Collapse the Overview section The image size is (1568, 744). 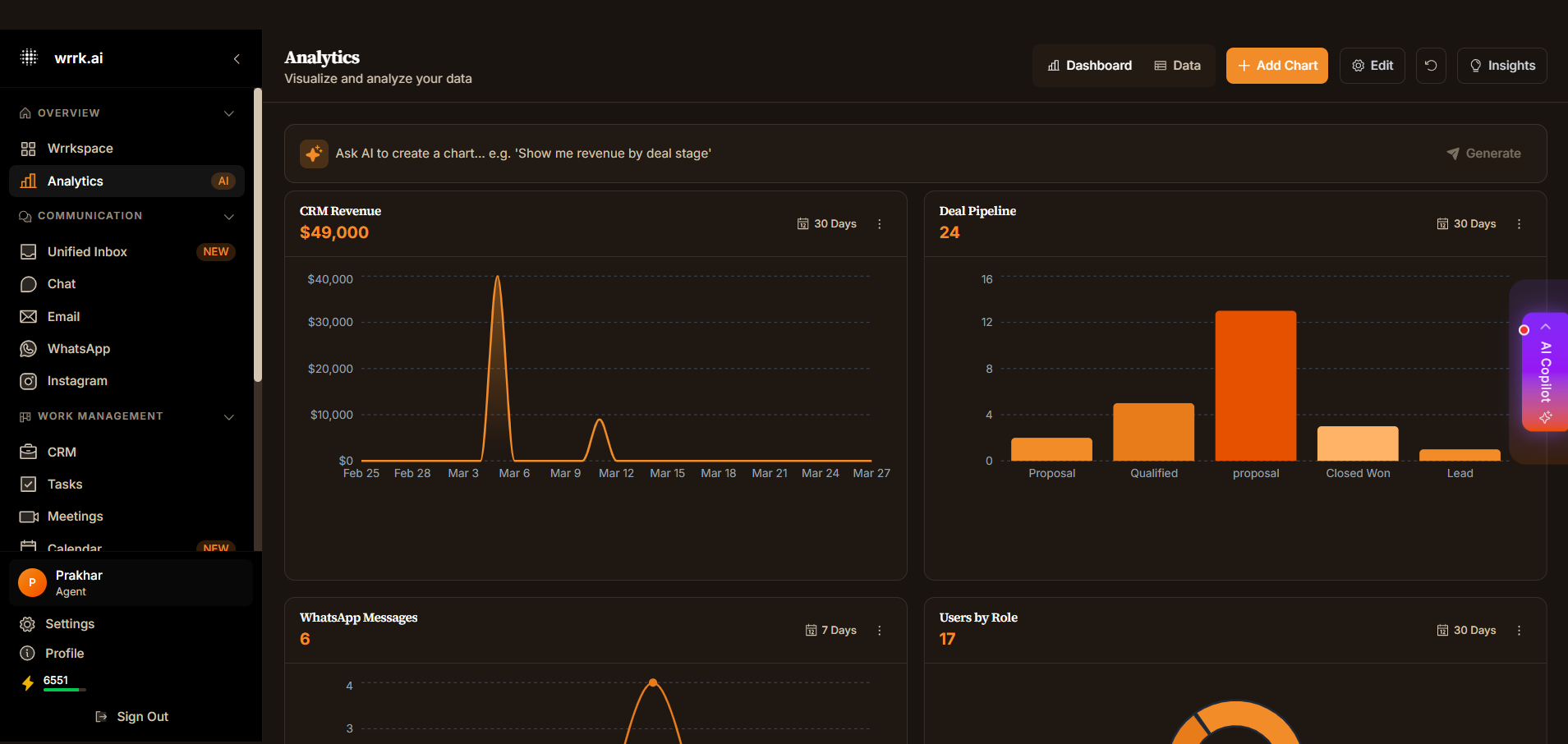pos(229,113)
